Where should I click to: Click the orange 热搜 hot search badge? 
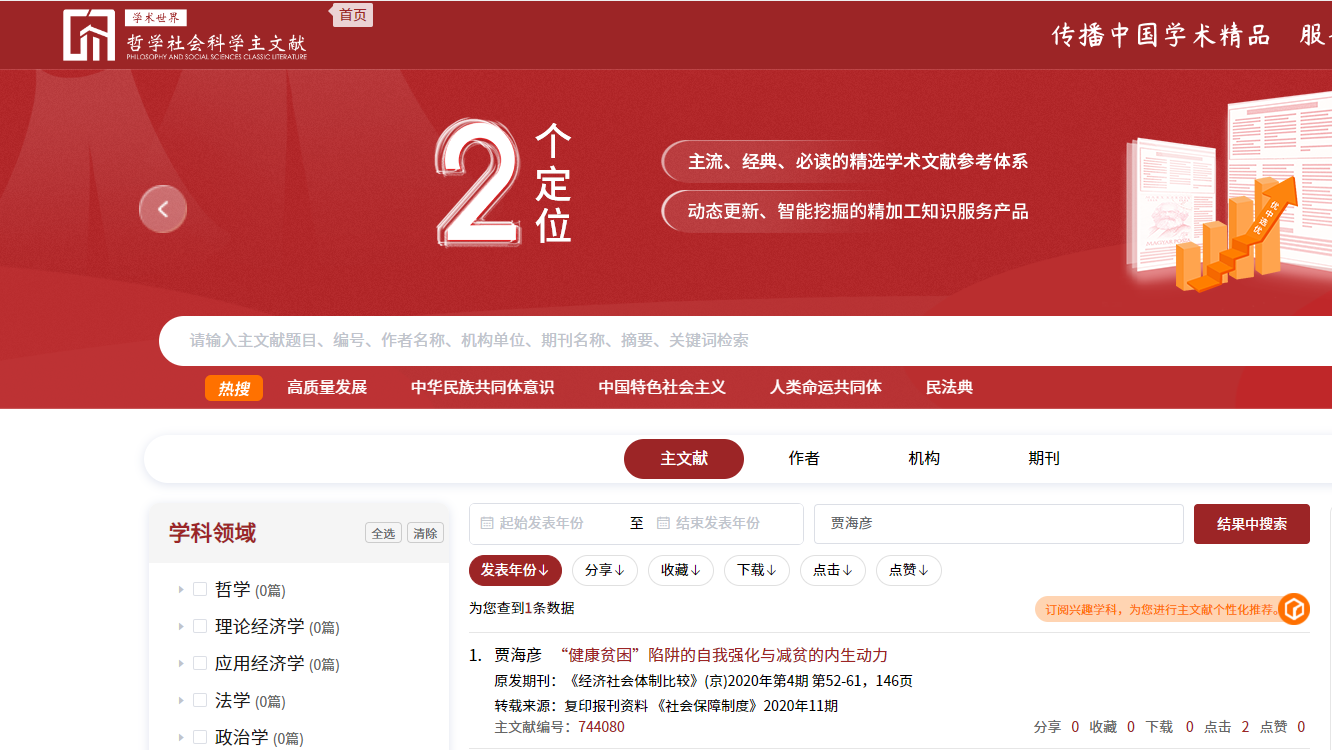234,388
